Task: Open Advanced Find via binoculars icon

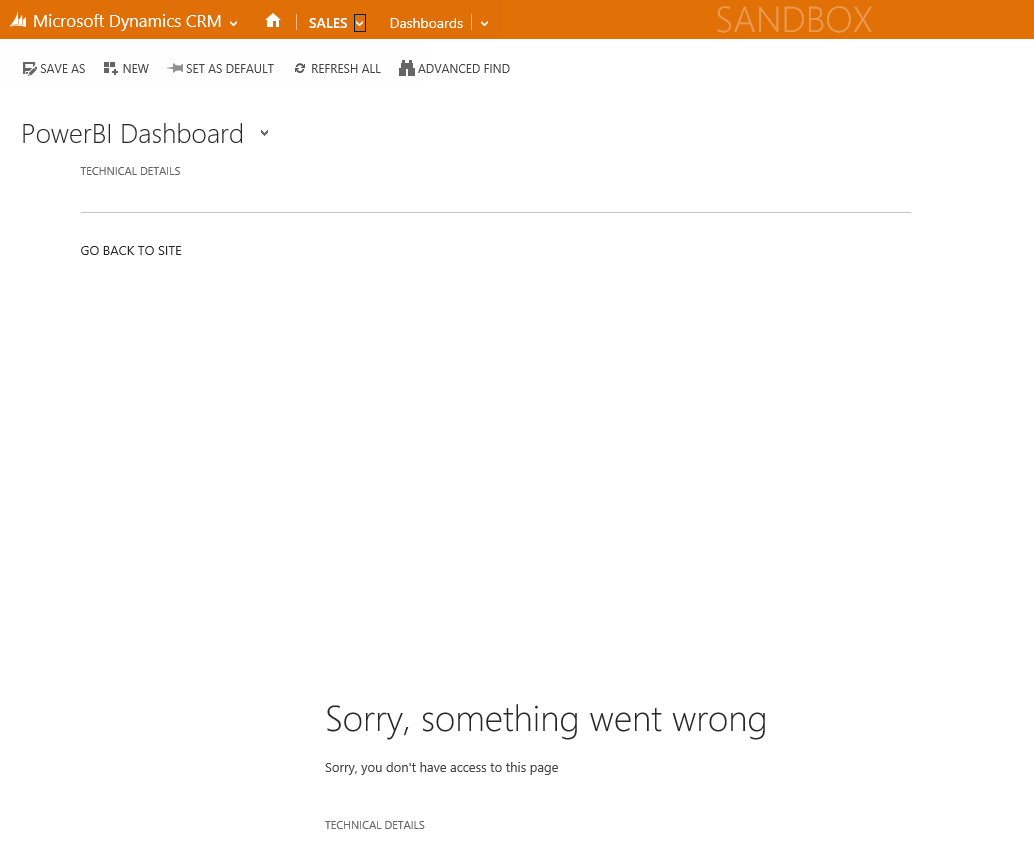Action: coord(406,69)
